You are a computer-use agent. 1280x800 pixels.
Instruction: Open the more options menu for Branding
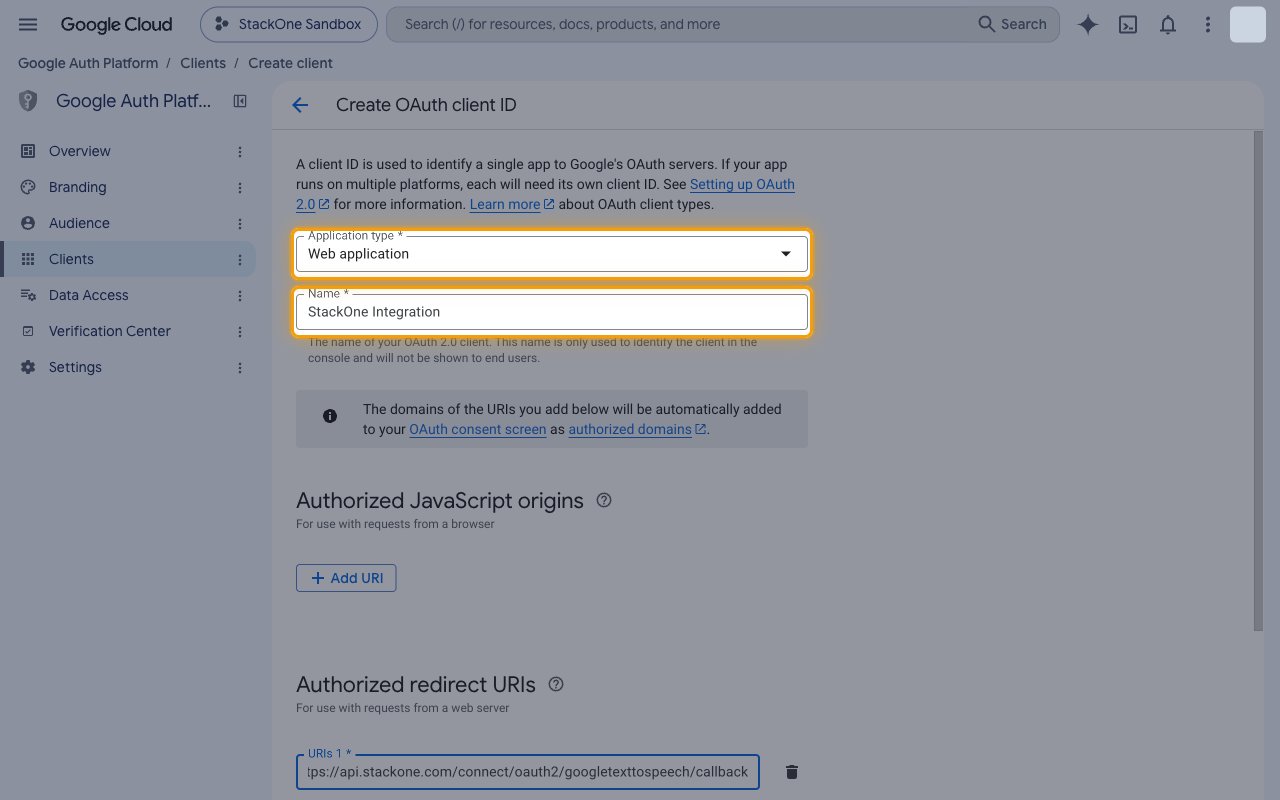point(240,187)
